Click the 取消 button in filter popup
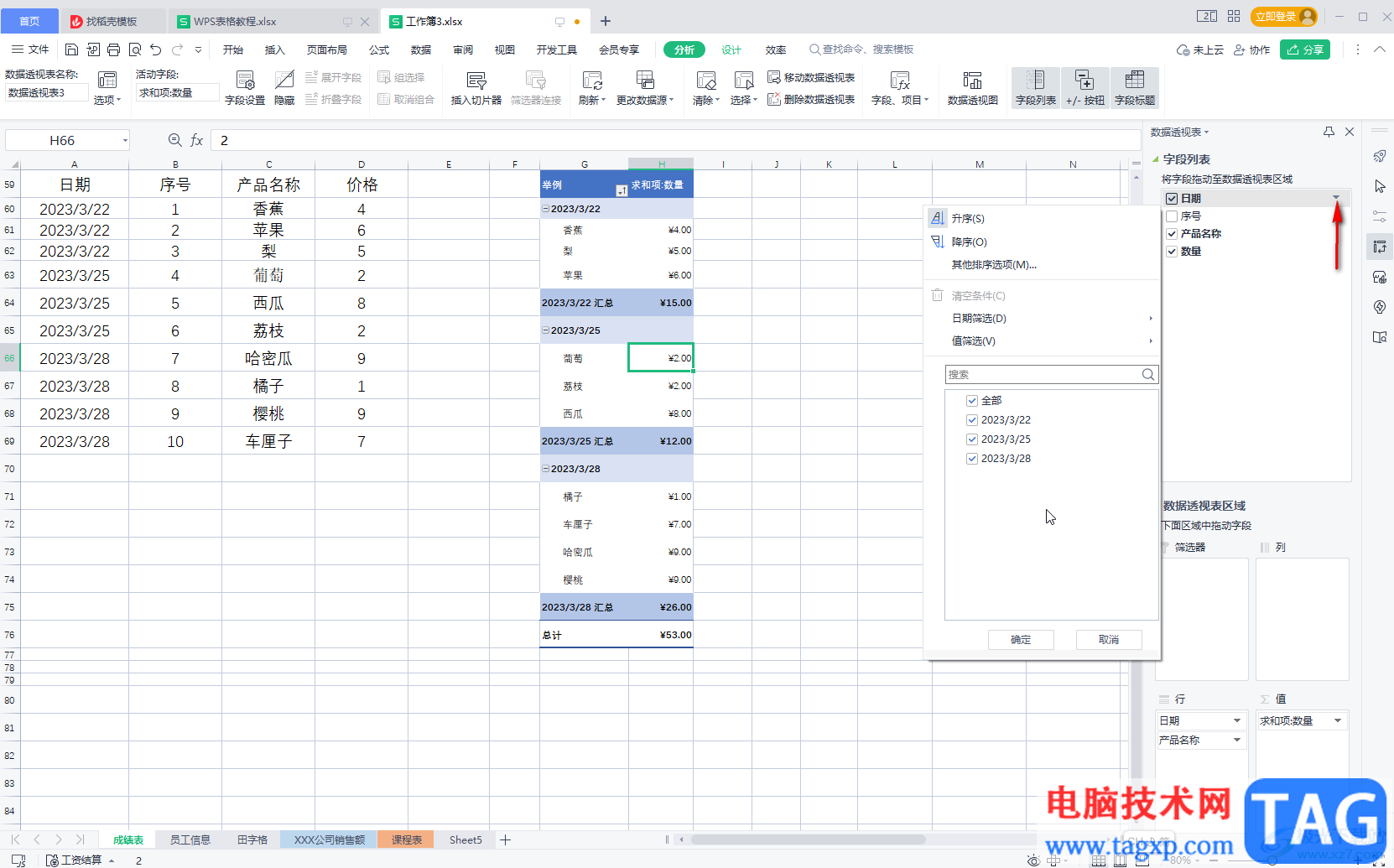The width and height of the screenshot is (1394, 868). [1109, 640]
